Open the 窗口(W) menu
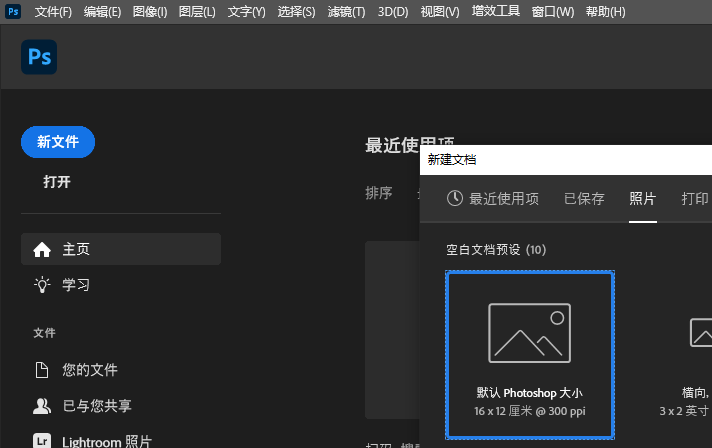Screen dimensions: 712x448 click(x=553, y=12)
